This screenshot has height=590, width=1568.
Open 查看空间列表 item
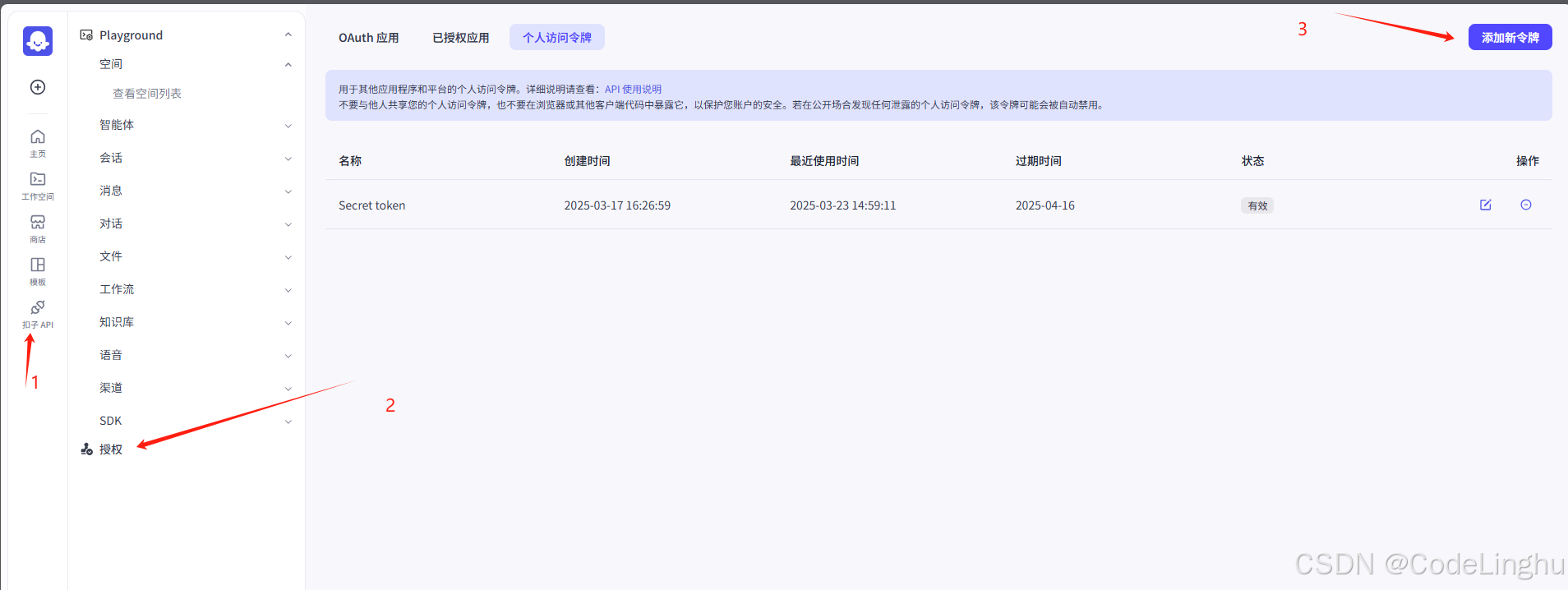tap(147, 94)
